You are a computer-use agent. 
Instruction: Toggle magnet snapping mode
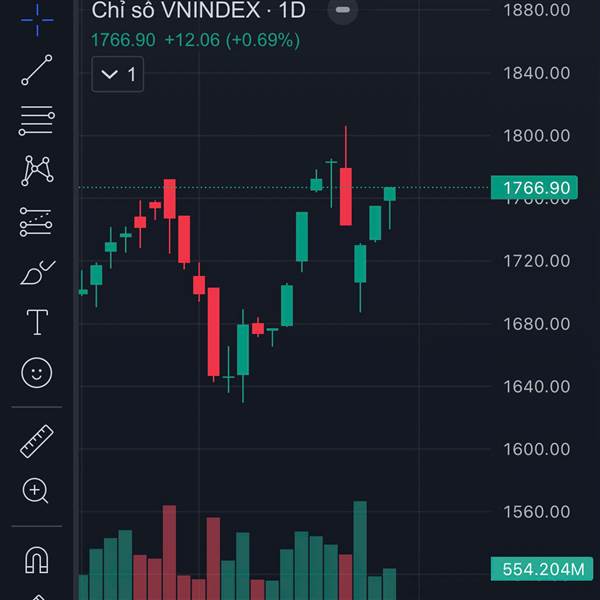(37, 560)
